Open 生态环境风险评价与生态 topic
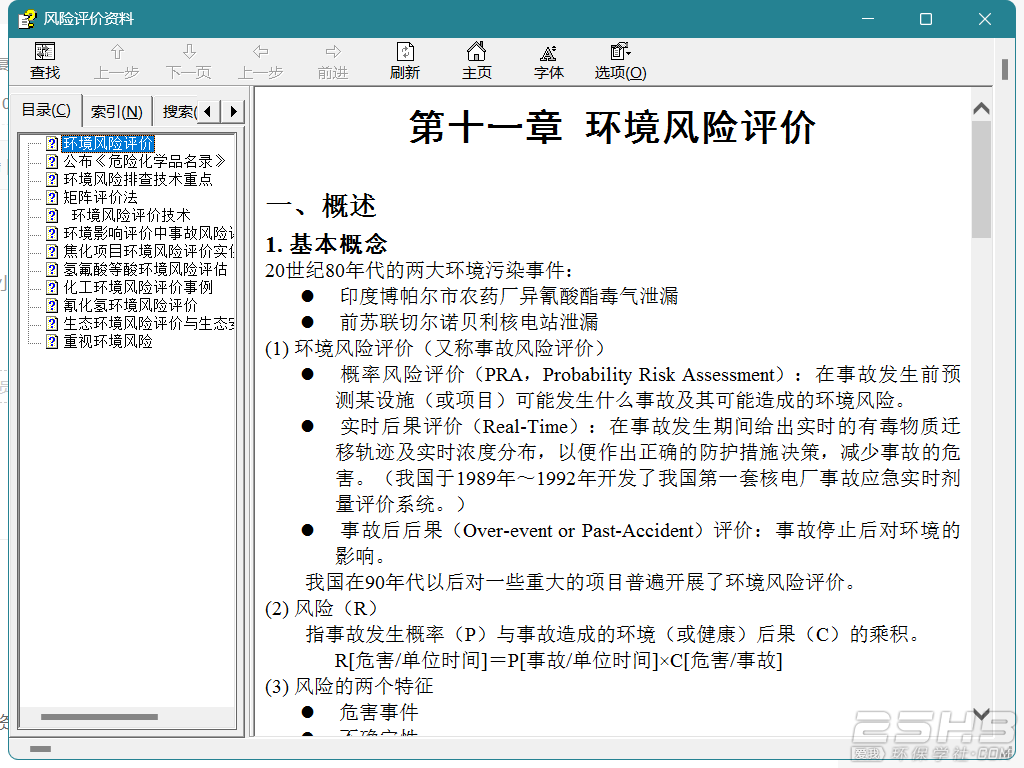This screenshot has width=1024, height=768. click(x=149, y=323)
